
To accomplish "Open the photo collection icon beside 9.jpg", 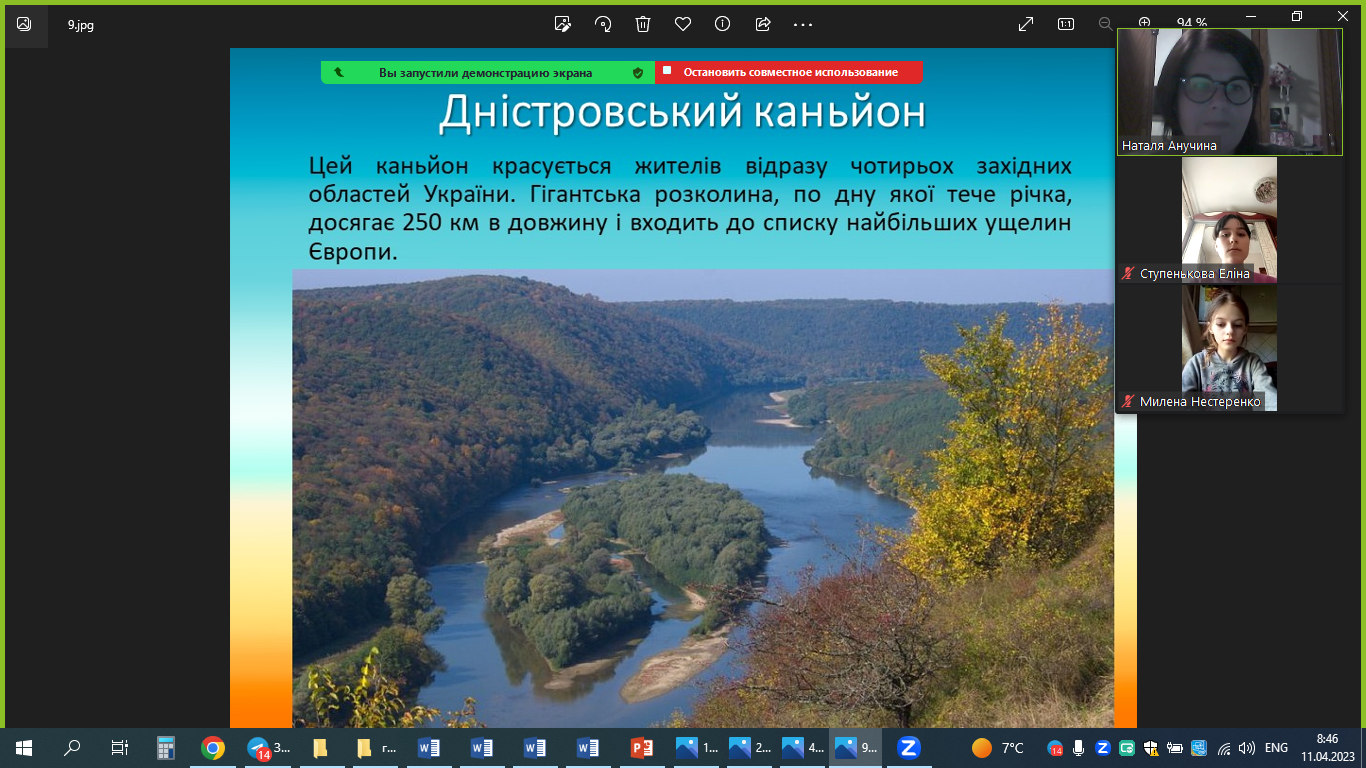I will [24, 24].
